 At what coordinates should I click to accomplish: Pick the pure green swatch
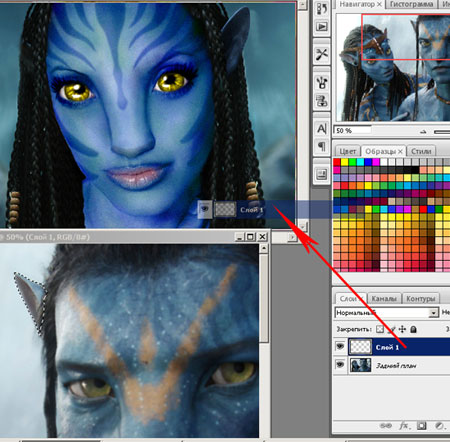(x=352, y=162)
